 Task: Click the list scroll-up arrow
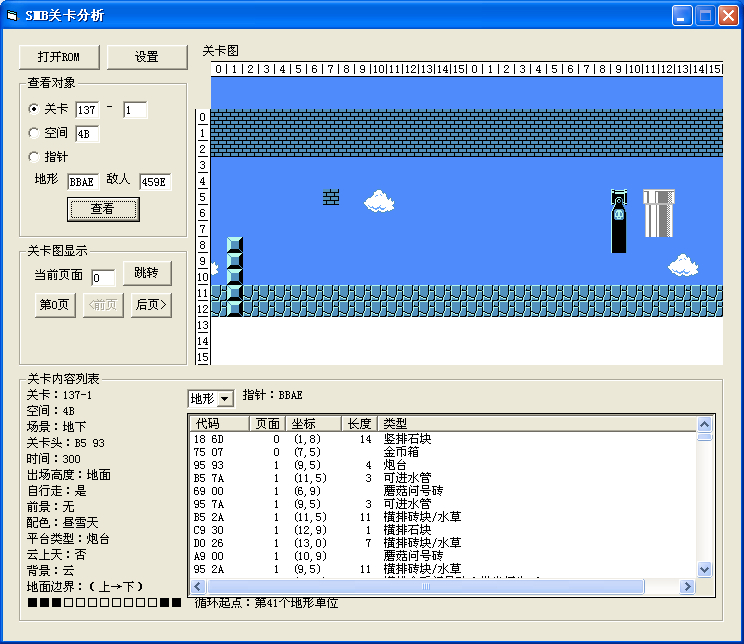(704, 424)
